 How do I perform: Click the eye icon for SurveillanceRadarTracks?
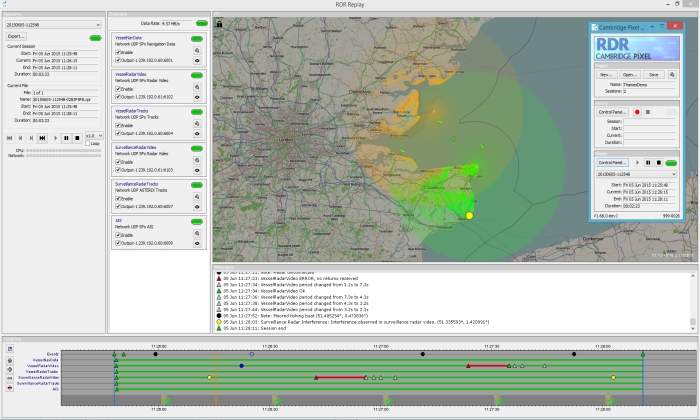click(198, 205)
